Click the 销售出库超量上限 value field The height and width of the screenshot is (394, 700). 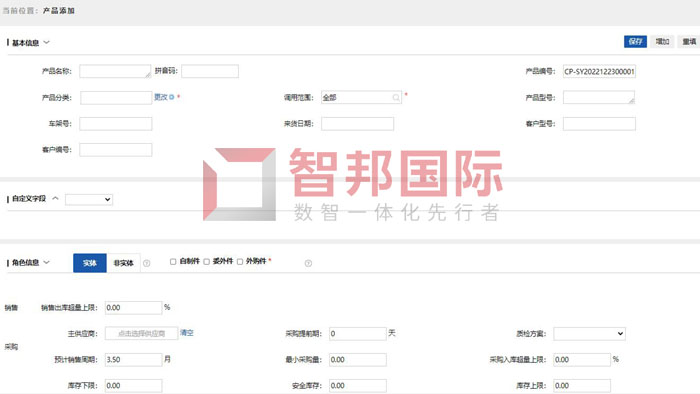click(133, 307)
